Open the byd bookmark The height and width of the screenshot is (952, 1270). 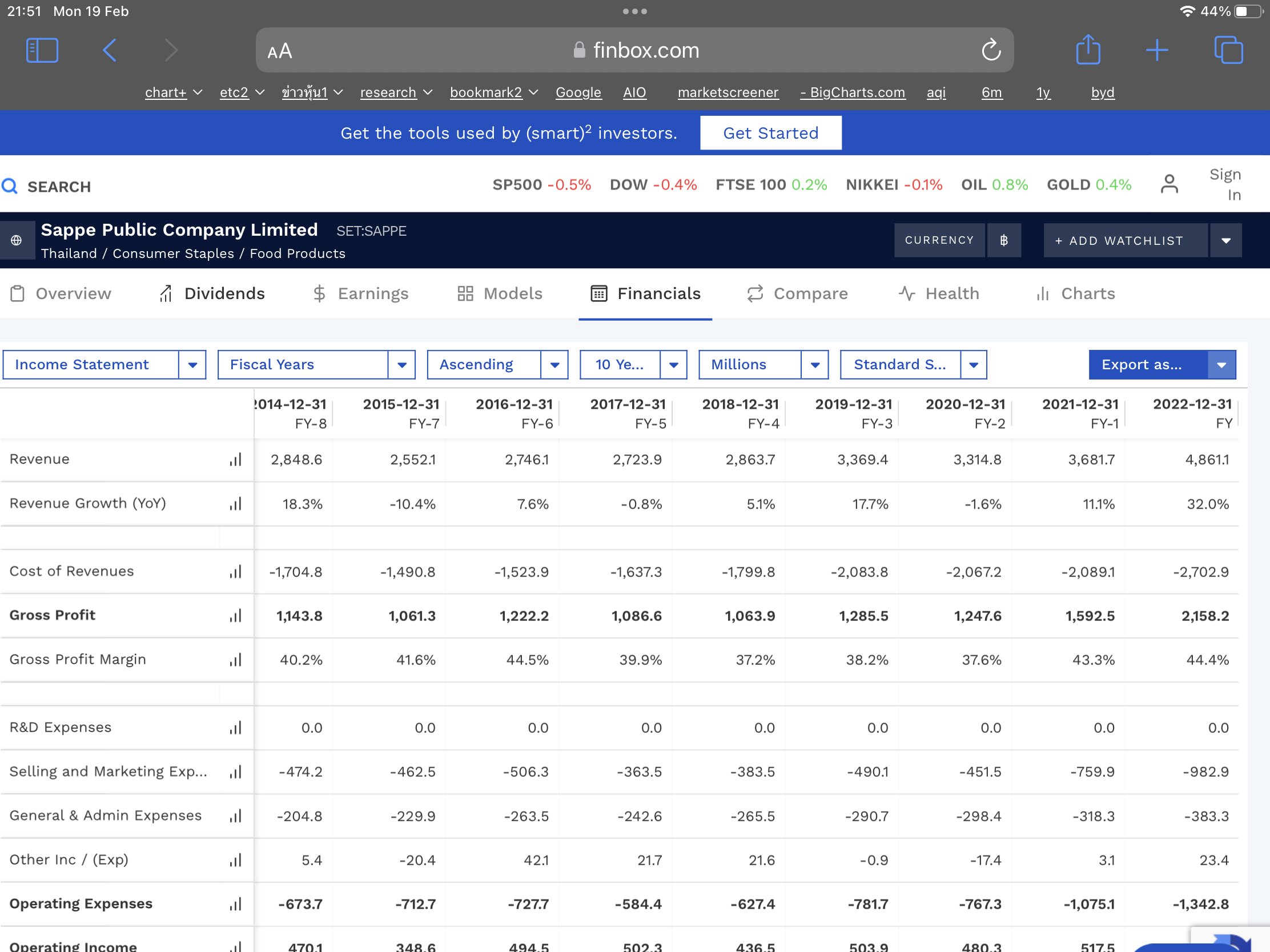1102,92
